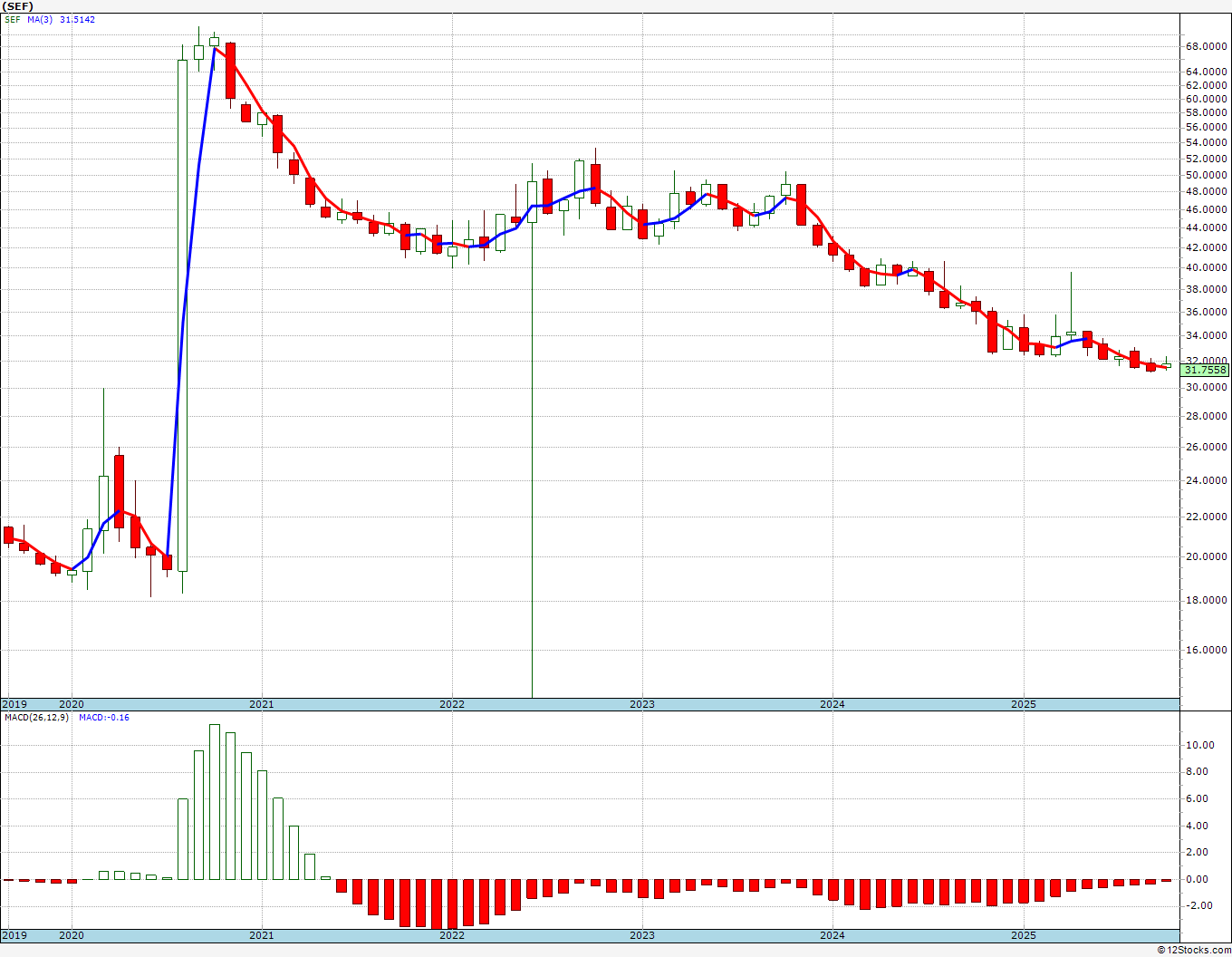
Task: Select the 48.0000 price axis label
Action: 1207,192
